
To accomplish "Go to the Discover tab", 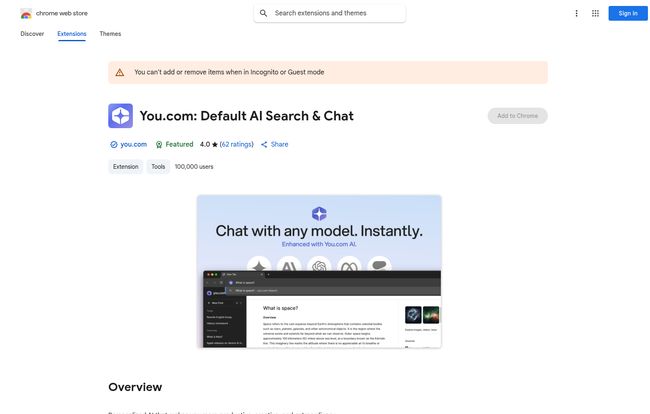I will point(32,34).
